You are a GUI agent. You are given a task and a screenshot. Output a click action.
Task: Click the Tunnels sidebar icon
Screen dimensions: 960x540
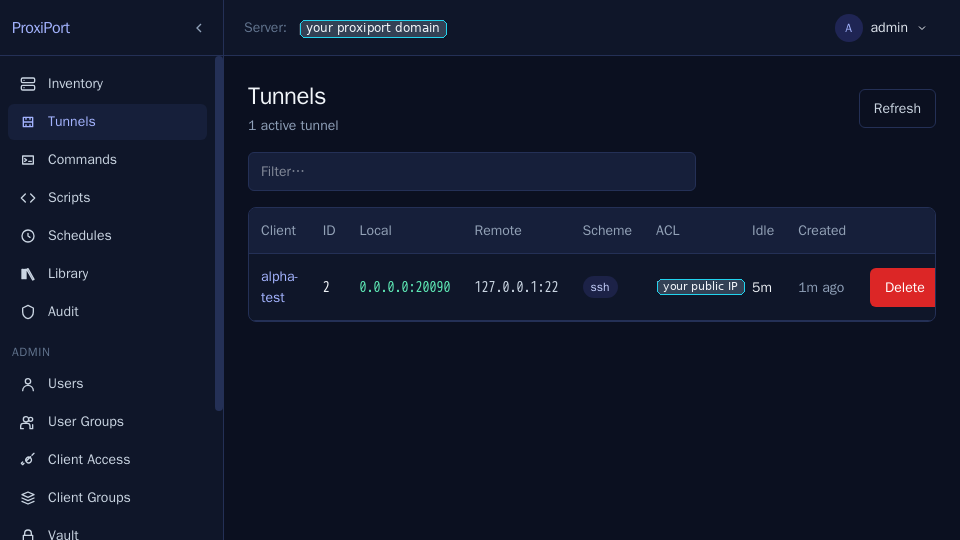28,122
